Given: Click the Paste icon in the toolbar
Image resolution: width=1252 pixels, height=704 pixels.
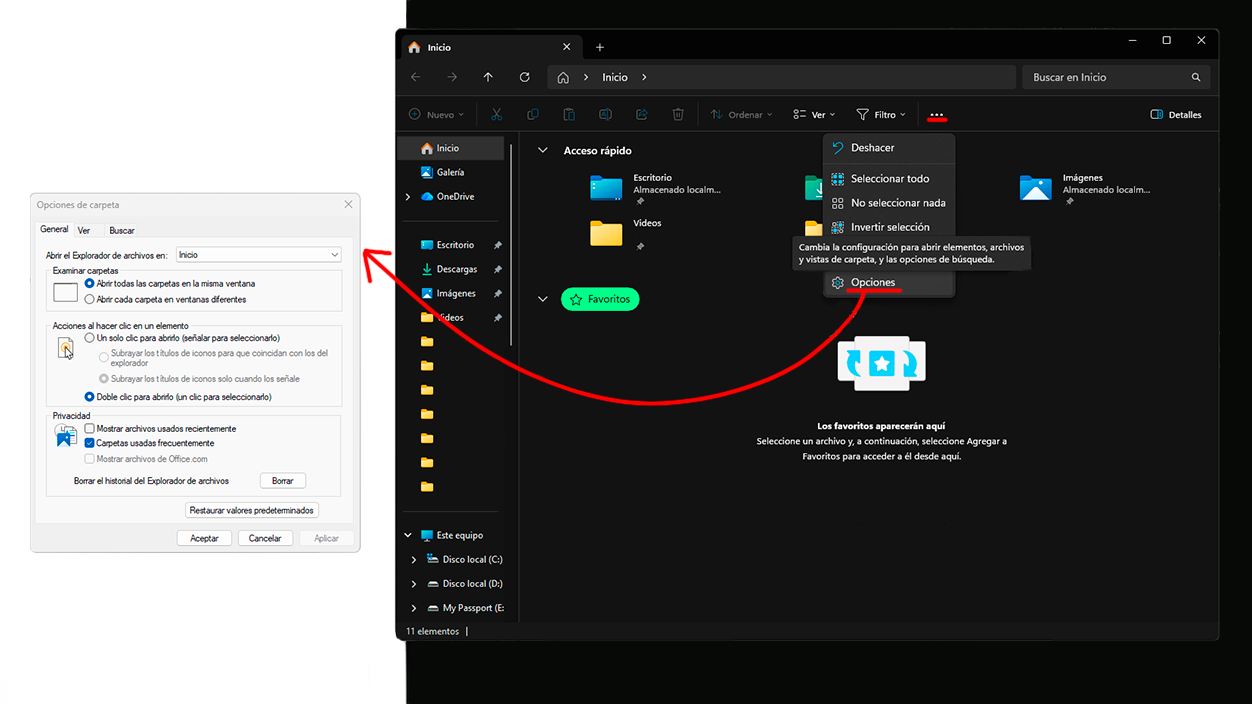Looking at the screenshot, I should coord(569,114).
